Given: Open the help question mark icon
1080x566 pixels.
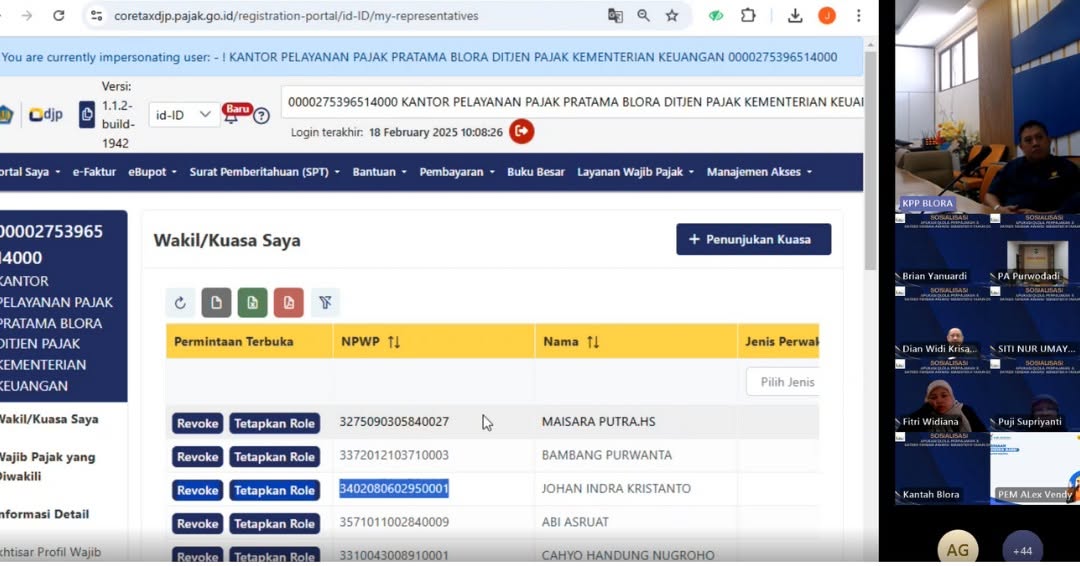Looking at the screenshot, I should [x=261, y=116].
